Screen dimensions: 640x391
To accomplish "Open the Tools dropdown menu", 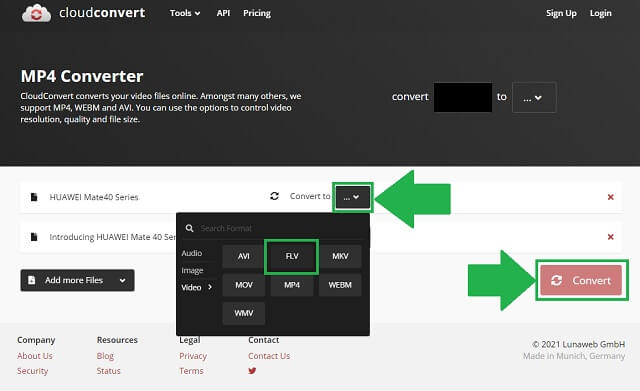I will pos(185,13).
